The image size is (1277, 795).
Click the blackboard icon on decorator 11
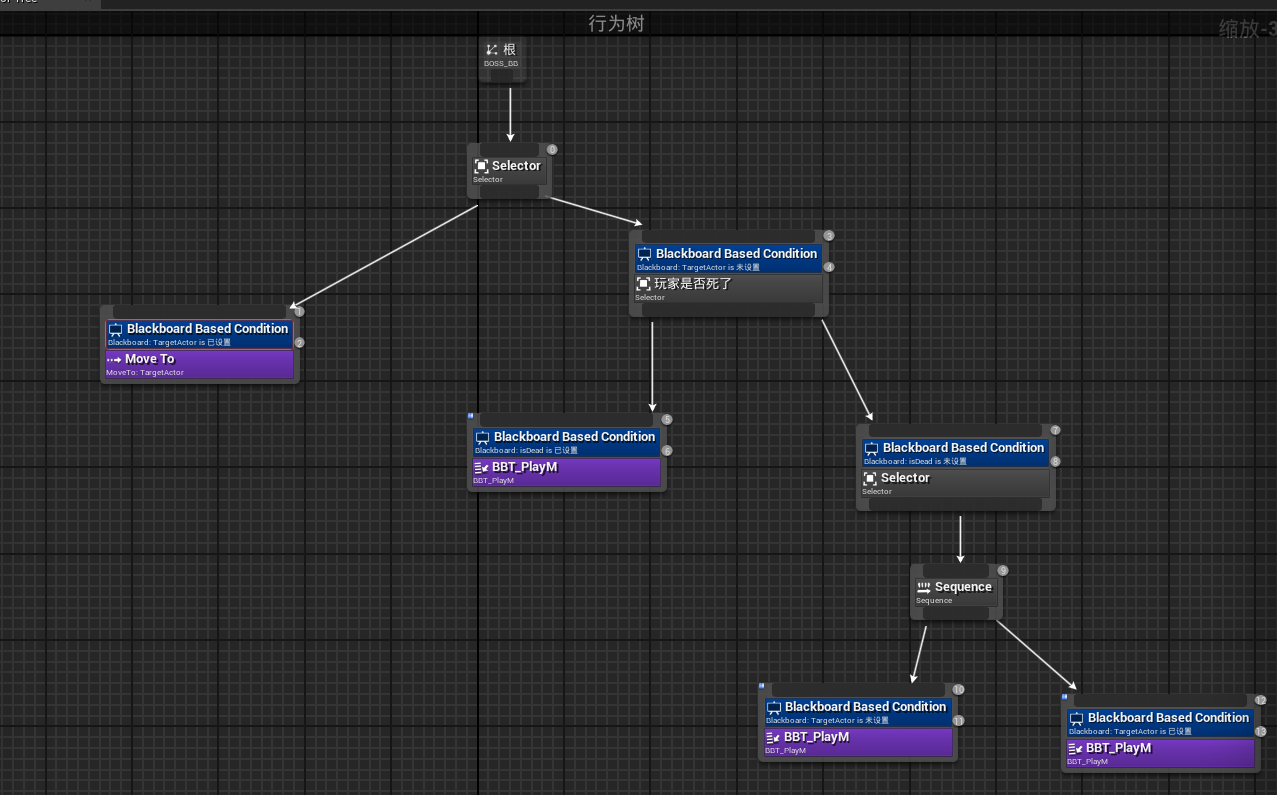click(x=773, y=707)
